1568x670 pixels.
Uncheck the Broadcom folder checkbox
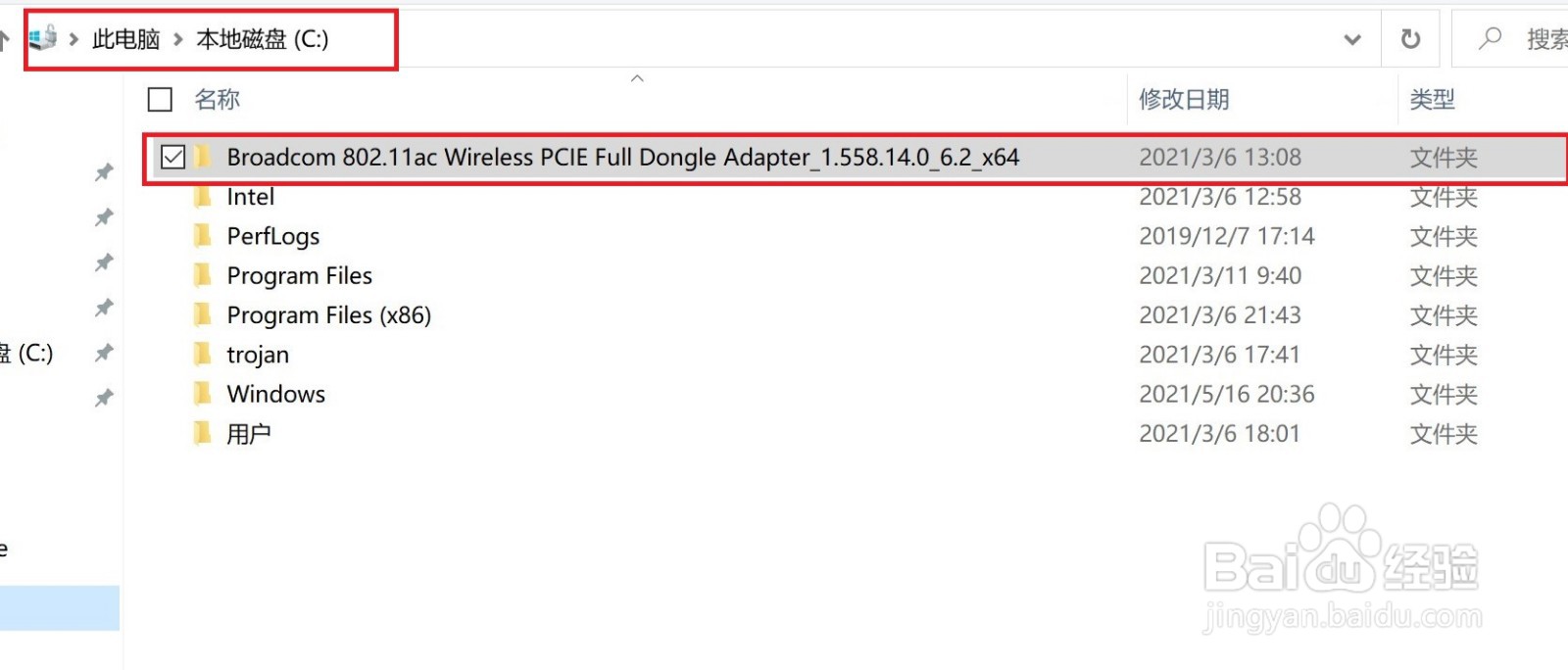[173, 157]
